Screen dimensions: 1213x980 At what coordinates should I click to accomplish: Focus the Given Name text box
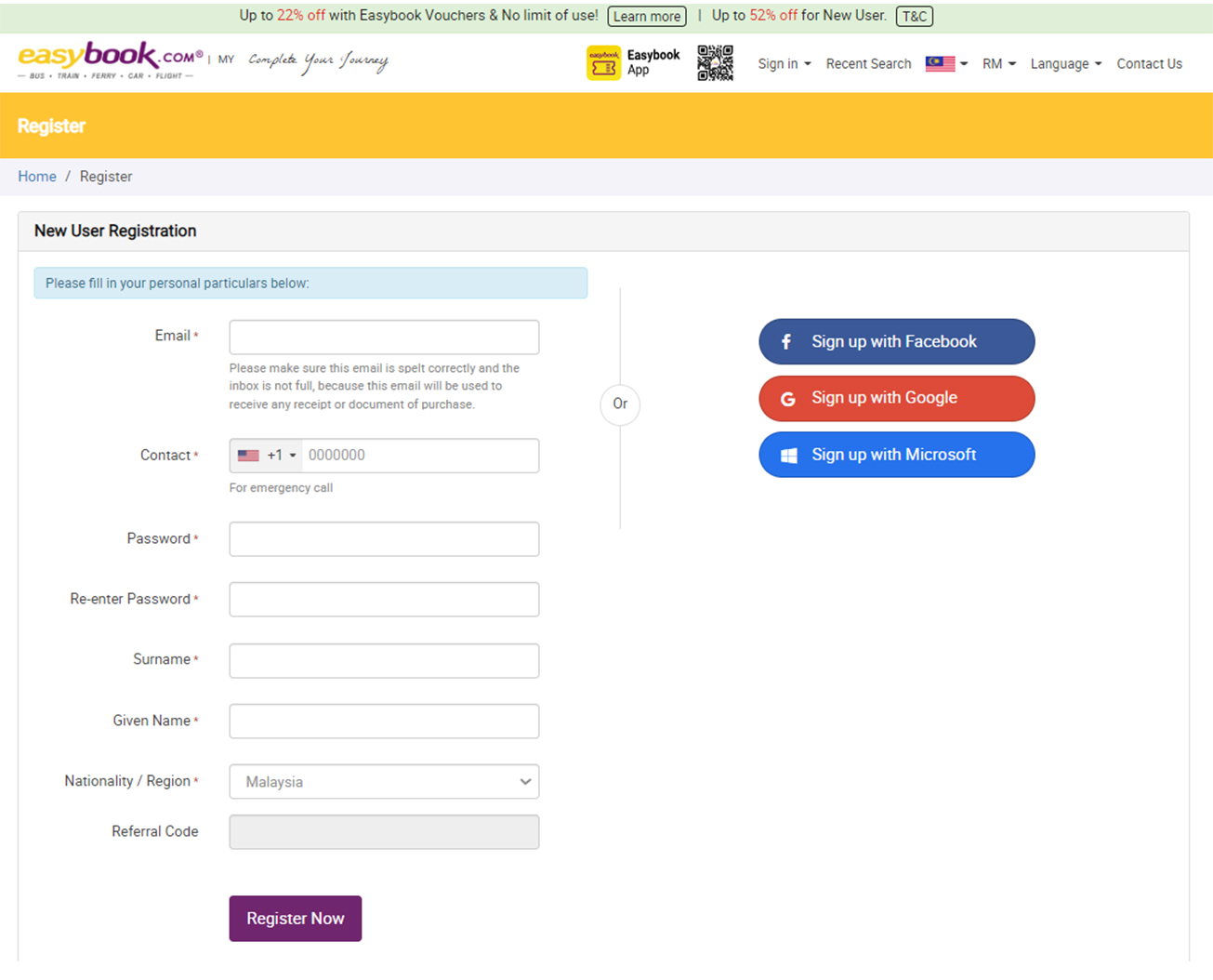384,721
